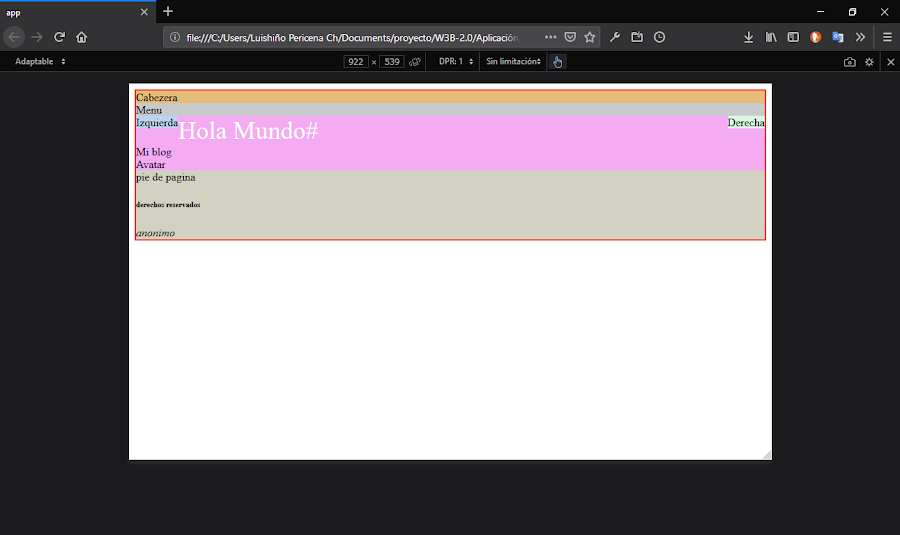Image resolution: width=900 pixels, height=535 pixels.
Task: Click the anonimo italic text
Action: click(156, 233)
